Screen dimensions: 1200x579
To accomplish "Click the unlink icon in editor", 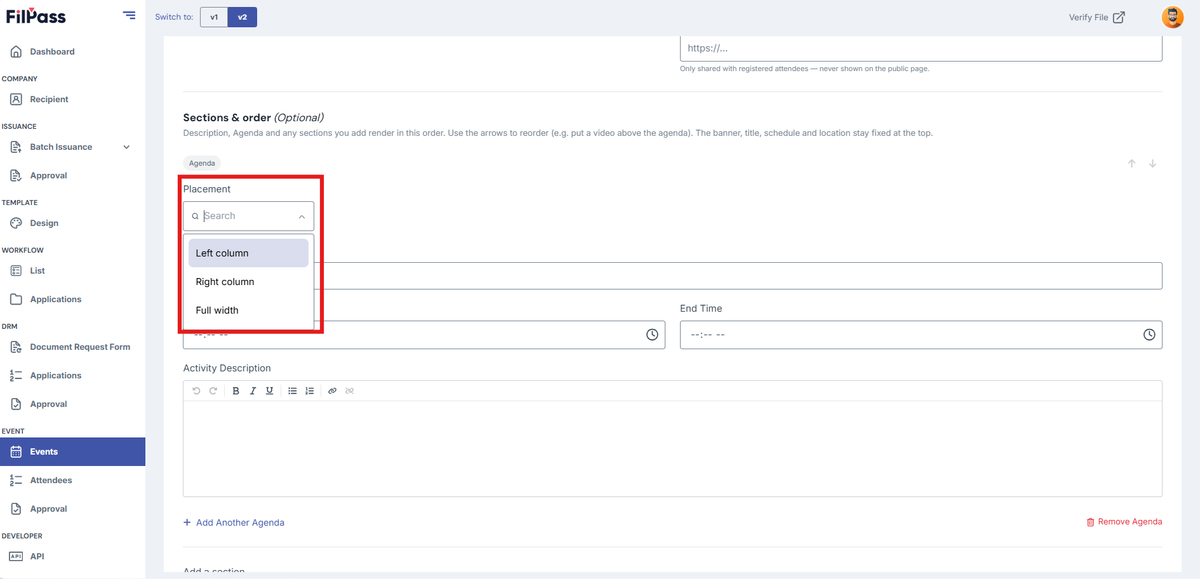I will tap(350, 391).
